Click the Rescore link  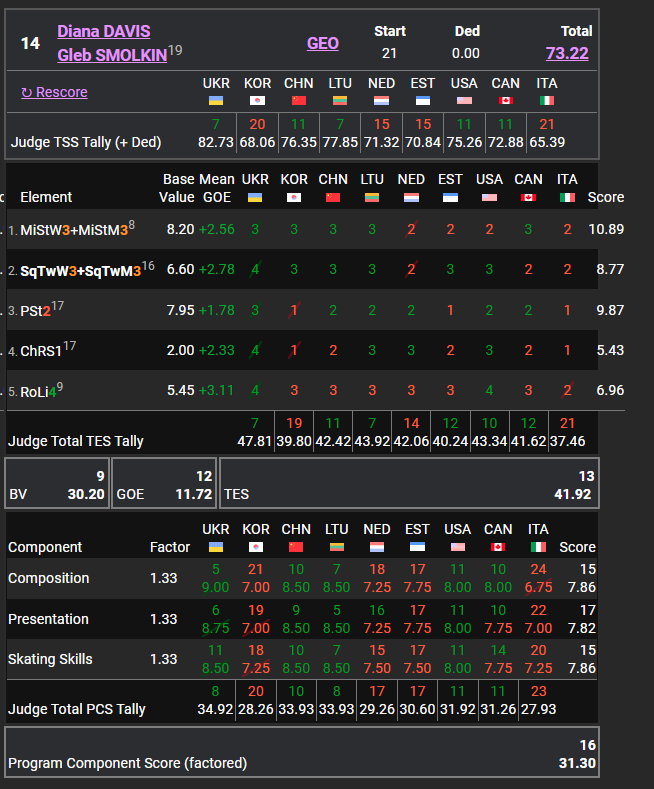tap(54, 92)
